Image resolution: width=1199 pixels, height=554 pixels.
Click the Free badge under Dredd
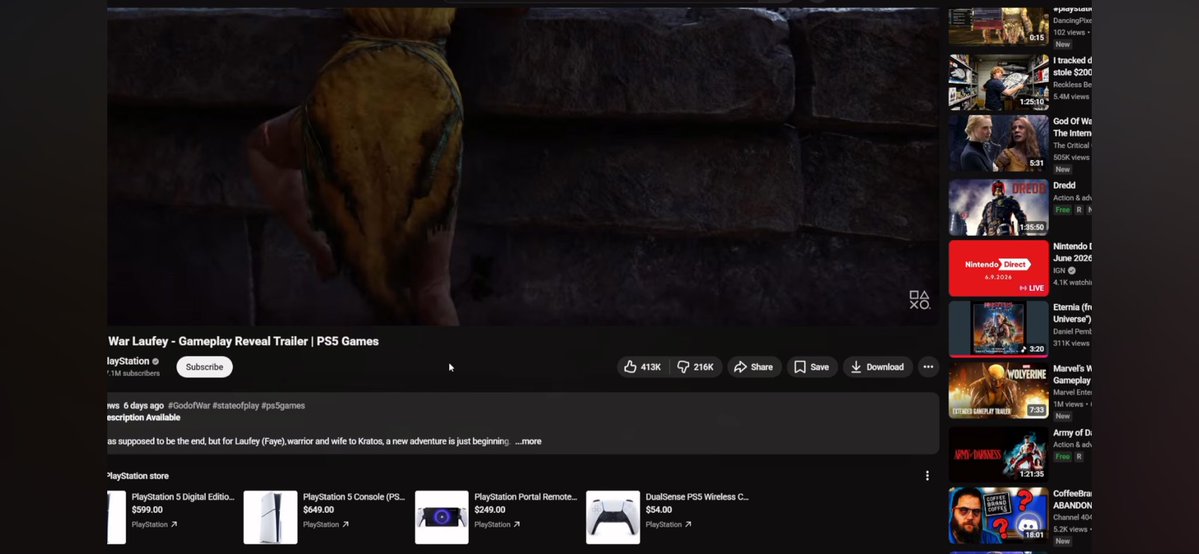[1062, 210]
